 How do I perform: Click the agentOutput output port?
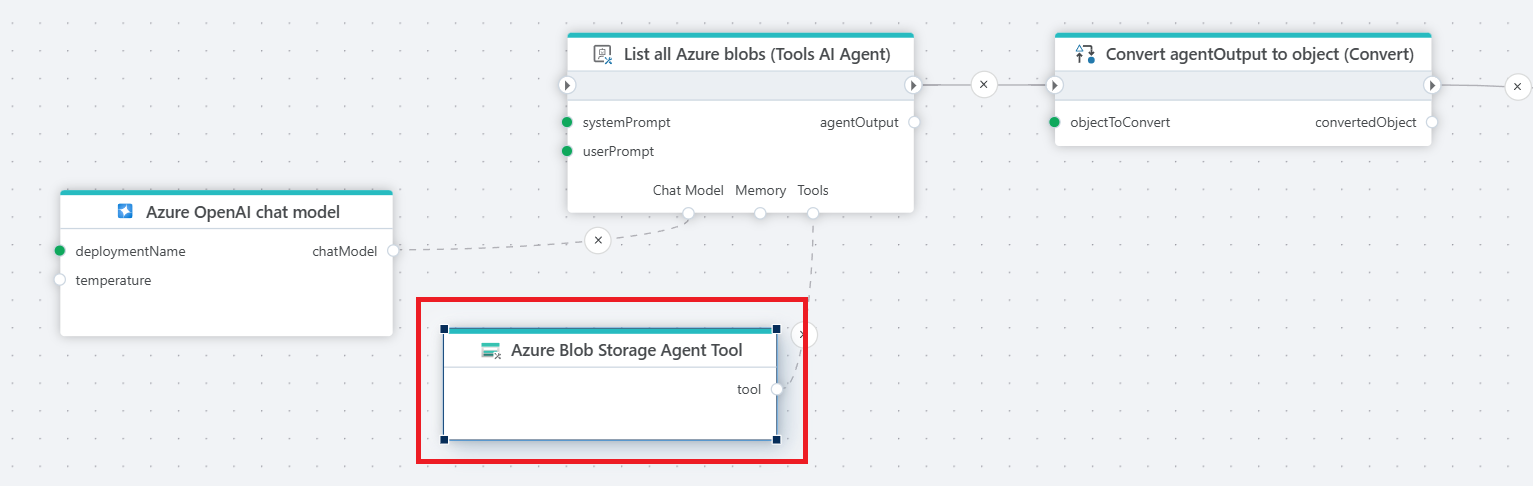[x=913, y=122]
